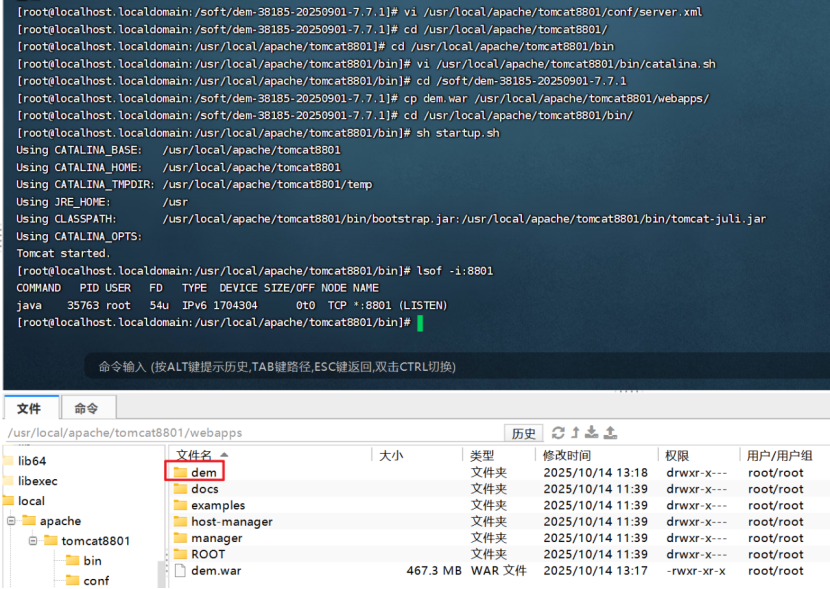Screen dimensions: 830x589
Task: Click the 2025/10/14 13:17 modified time
Action: tap(596, 570)
